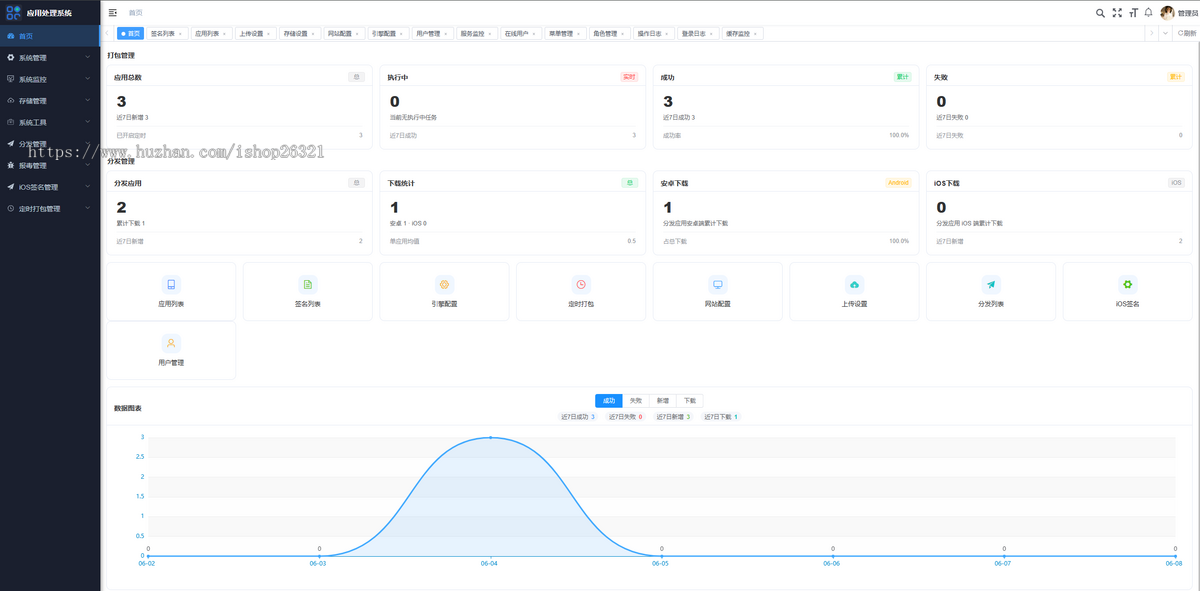Image resolution: width=1200 pixels, height=591 pixels.
Task: Open the 网站配置 monitor shortcut icon
Action: click(x=717, y=284)
